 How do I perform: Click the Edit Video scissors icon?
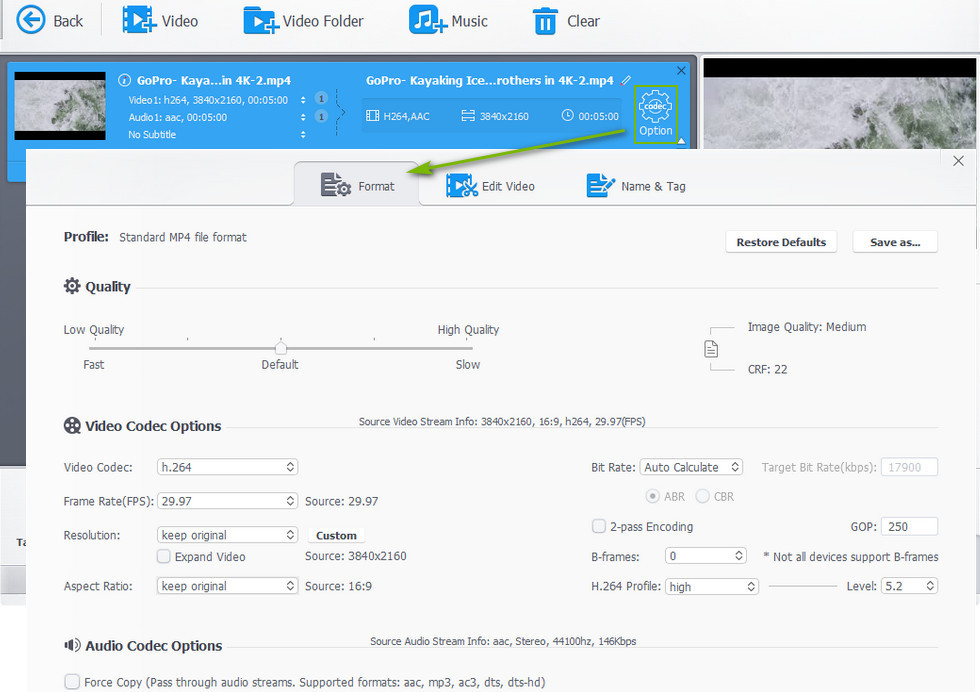pos(461,186)
